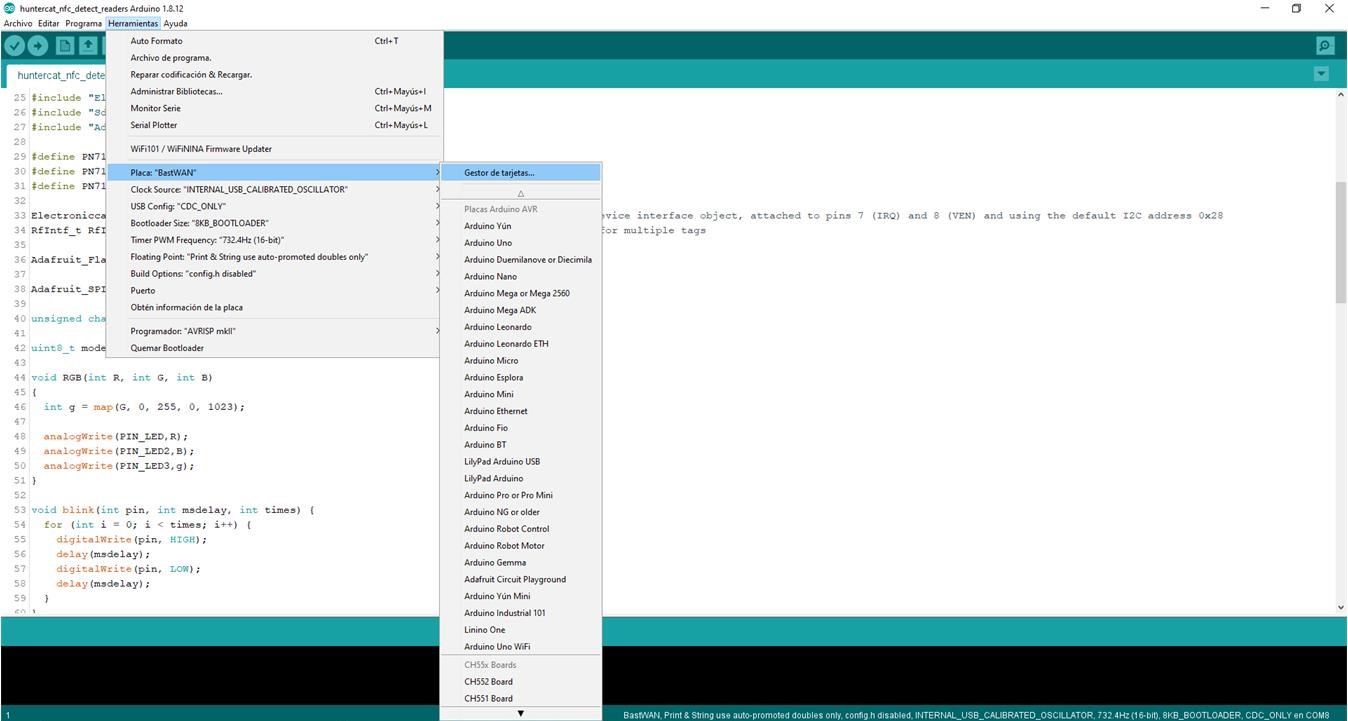Expand the Build Options submenu
This screenshot has height=721, width=1348.
tap(274, 274)
